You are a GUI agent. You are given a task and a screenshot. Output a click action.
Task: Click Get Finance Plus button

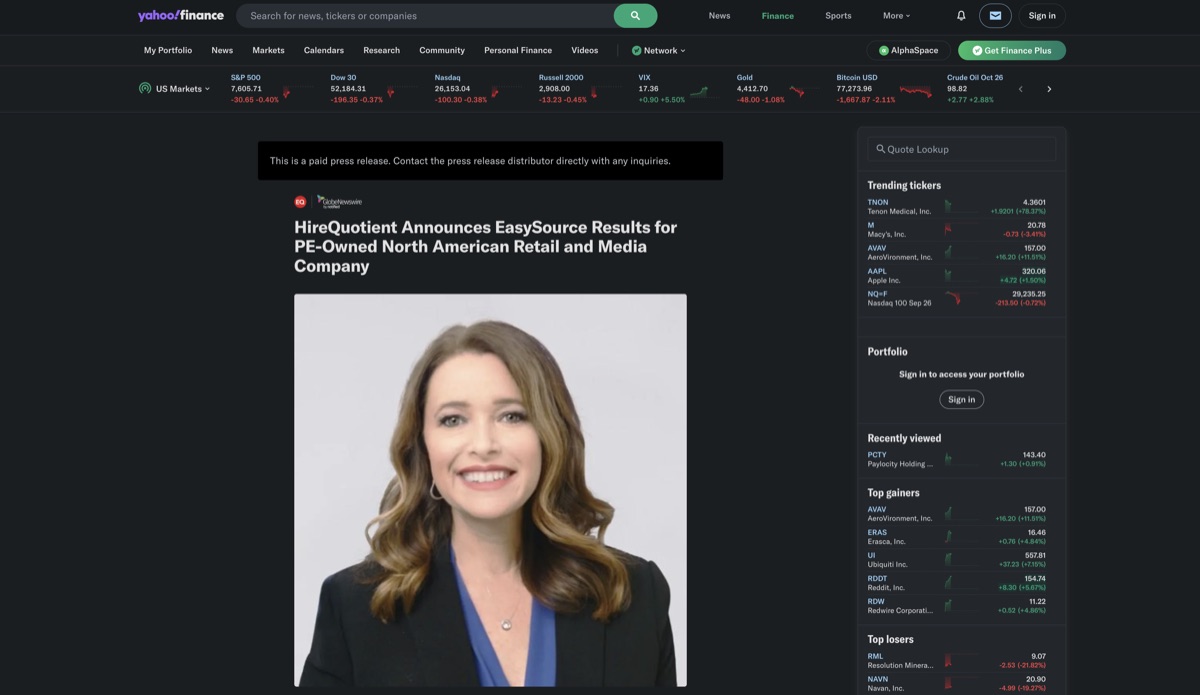click(1012, 50)
